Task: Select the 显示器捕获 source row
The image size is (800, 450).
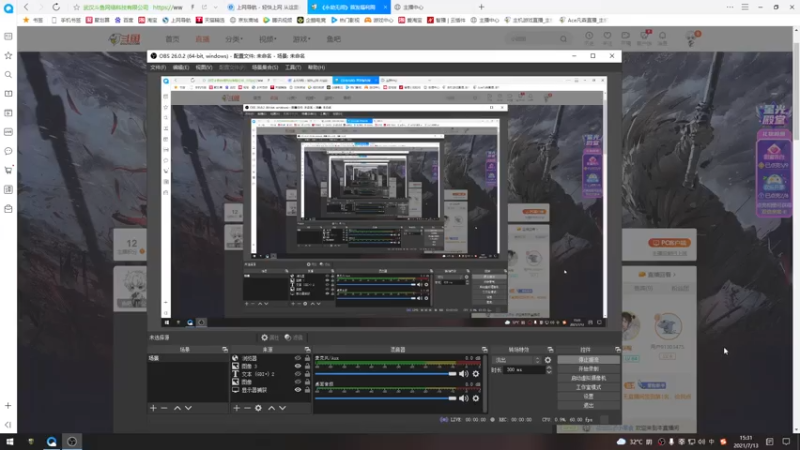Action: 270,390
